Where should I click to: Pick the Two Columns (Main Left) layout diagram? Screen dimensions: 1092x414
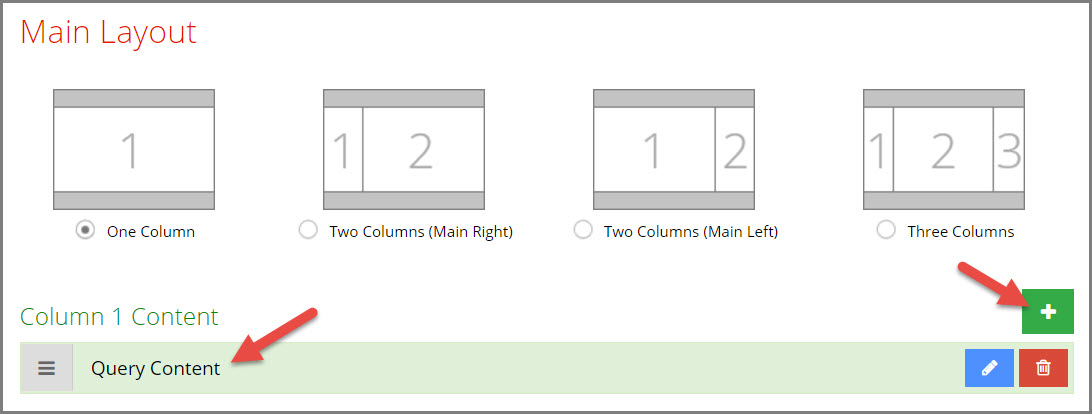673,149
